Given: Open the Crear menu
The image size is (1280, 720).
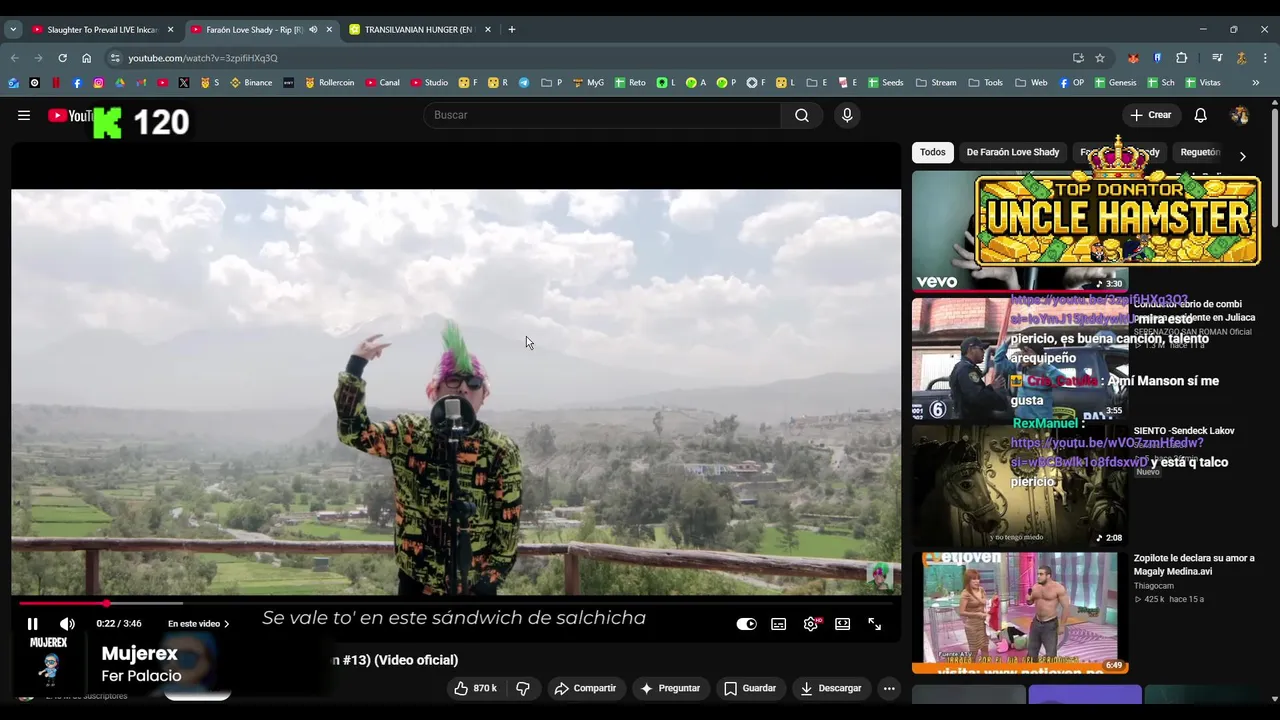Looking at the screenshot, I should [1151, 115].
